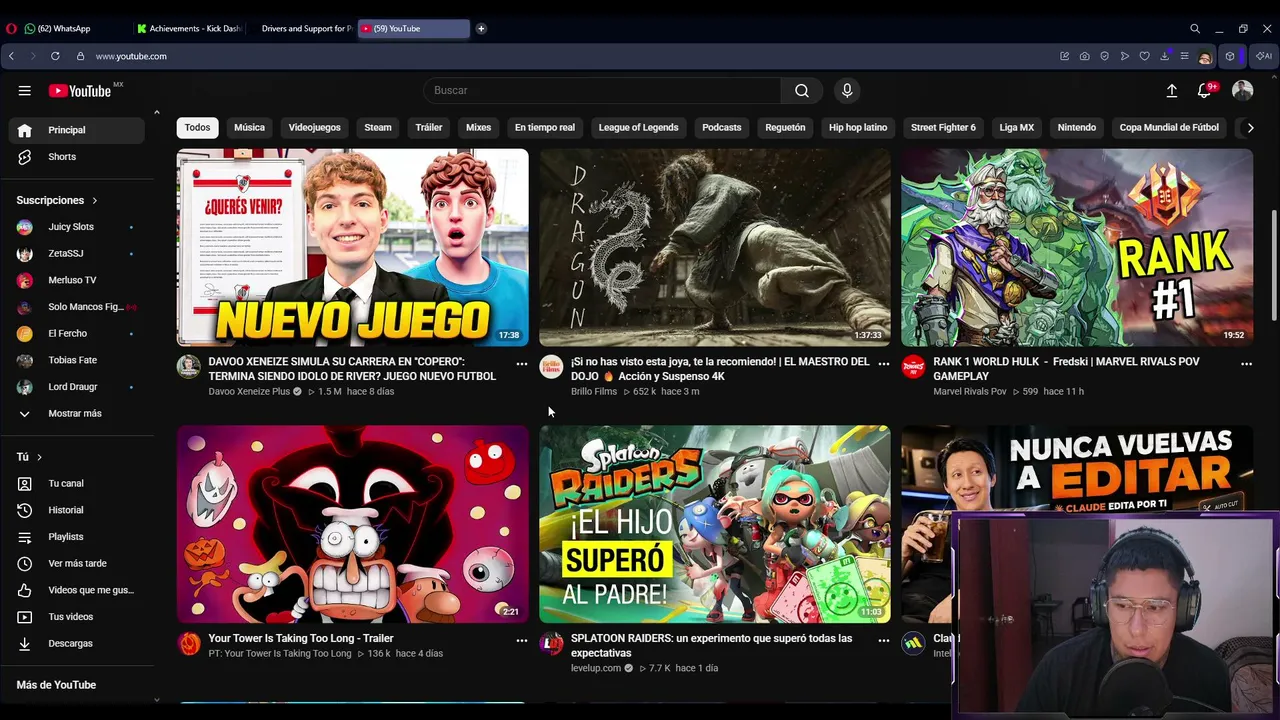1280x720 pixels.
Task: Show more filter chips with the right arrow
Action: 1250,128
